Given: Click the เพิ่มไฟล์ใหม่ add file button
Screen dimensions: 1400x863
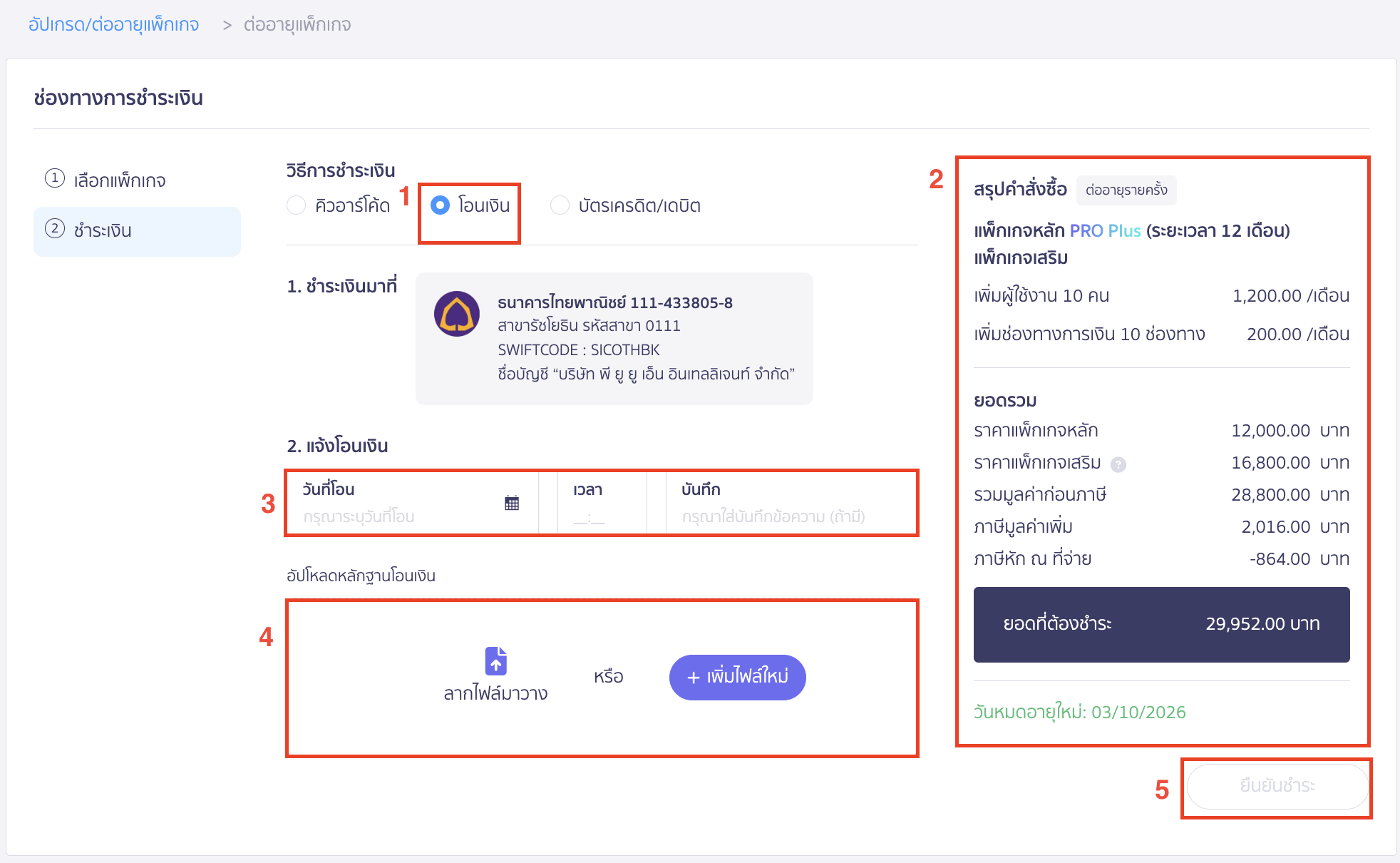Looking at the screenshot, I should tap(737, 677).
